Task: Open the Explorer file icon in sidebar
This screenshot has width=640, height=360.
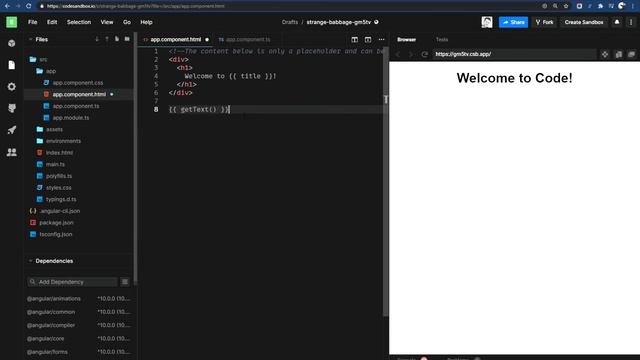Action: 11,65
